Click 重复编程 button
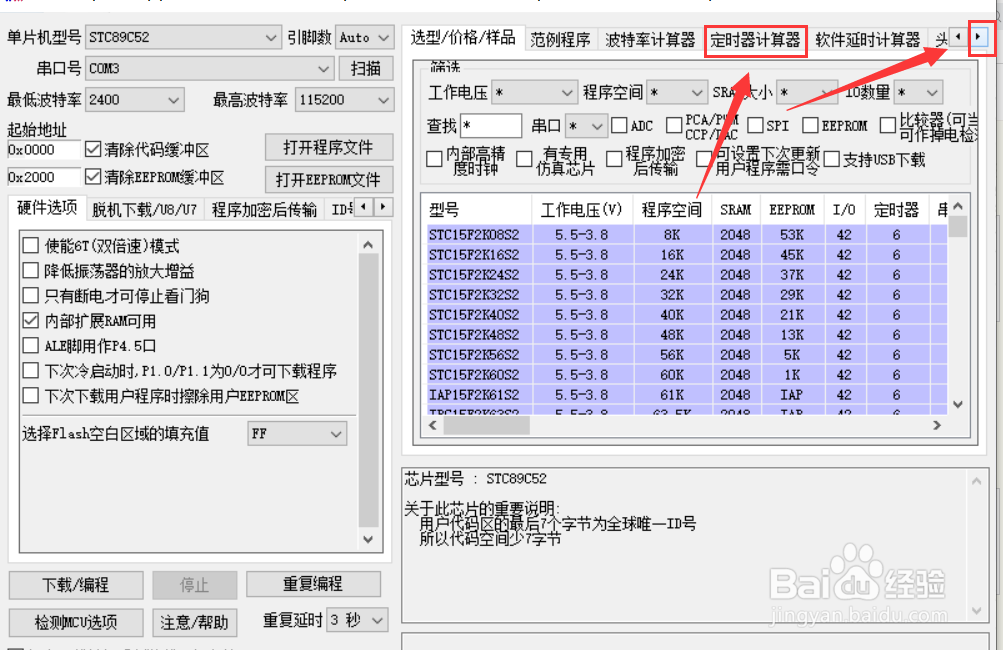Viewport: 1003px width, 650px height. pyautogui.click(x=313, y=583)
